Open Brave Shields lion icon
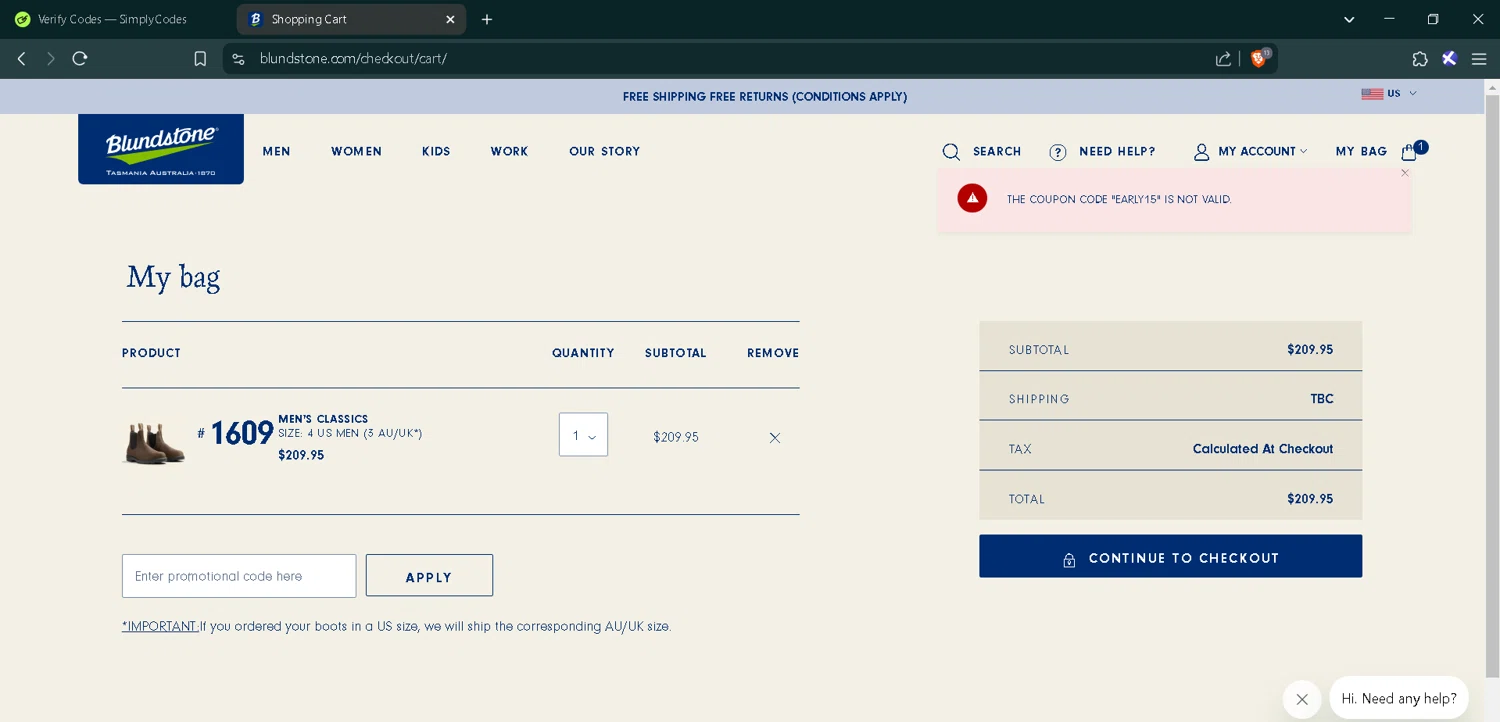 (x=1259, y=58)
